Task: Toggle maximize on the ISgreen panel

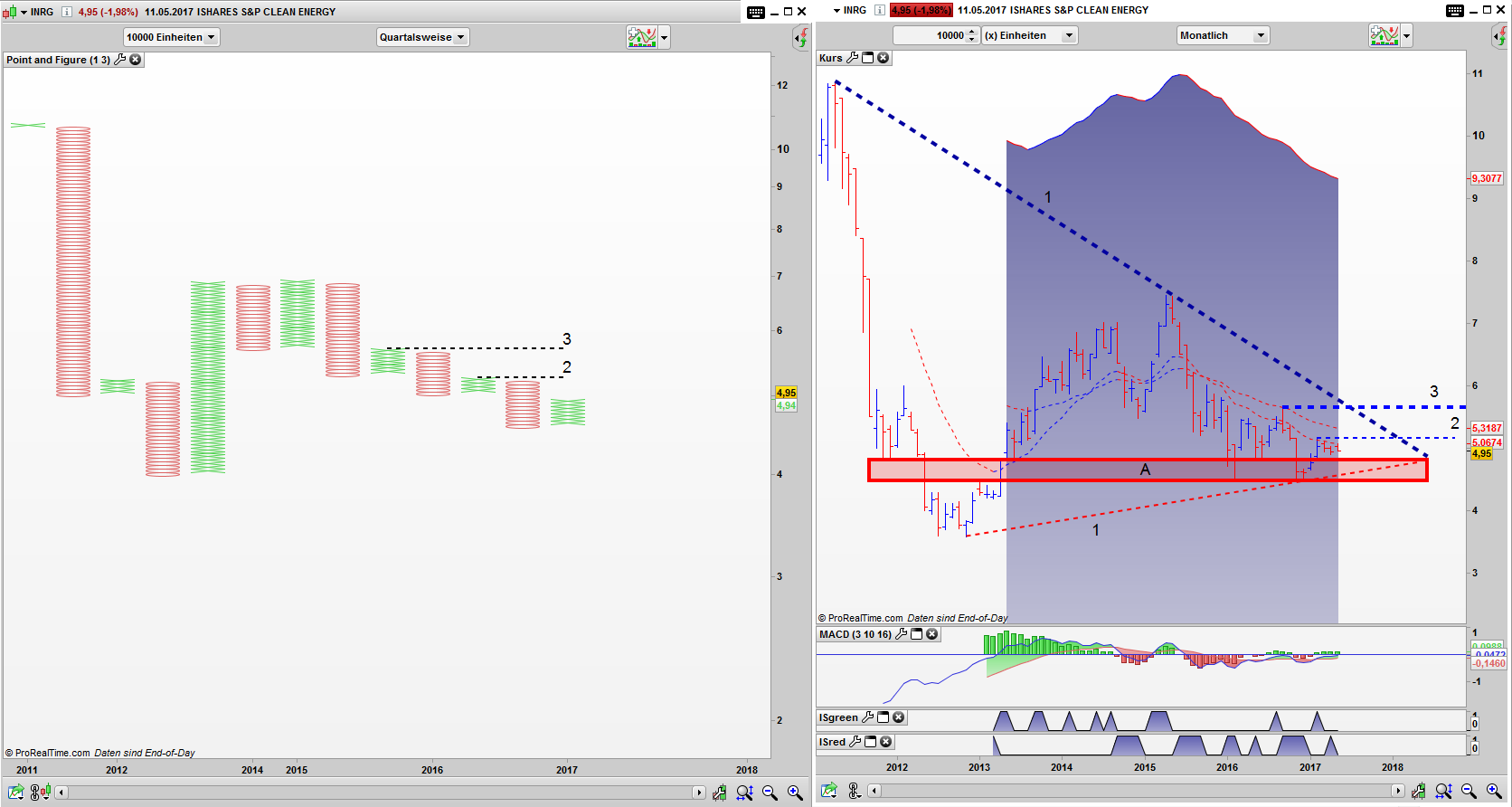Action: pos(884,717)
